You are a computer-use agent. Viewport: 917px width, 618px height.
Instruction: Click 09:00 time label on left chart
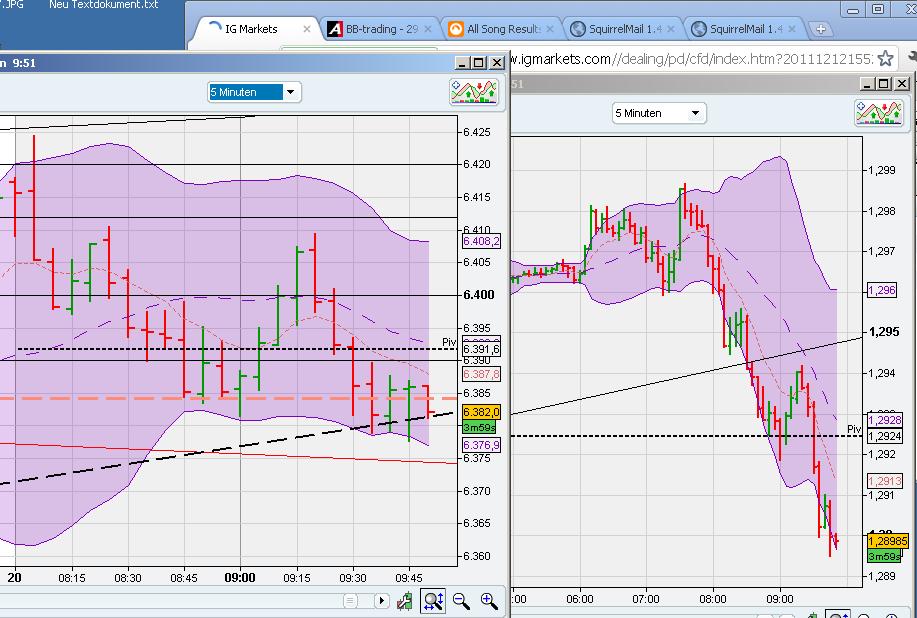click(x=240, y=578)
